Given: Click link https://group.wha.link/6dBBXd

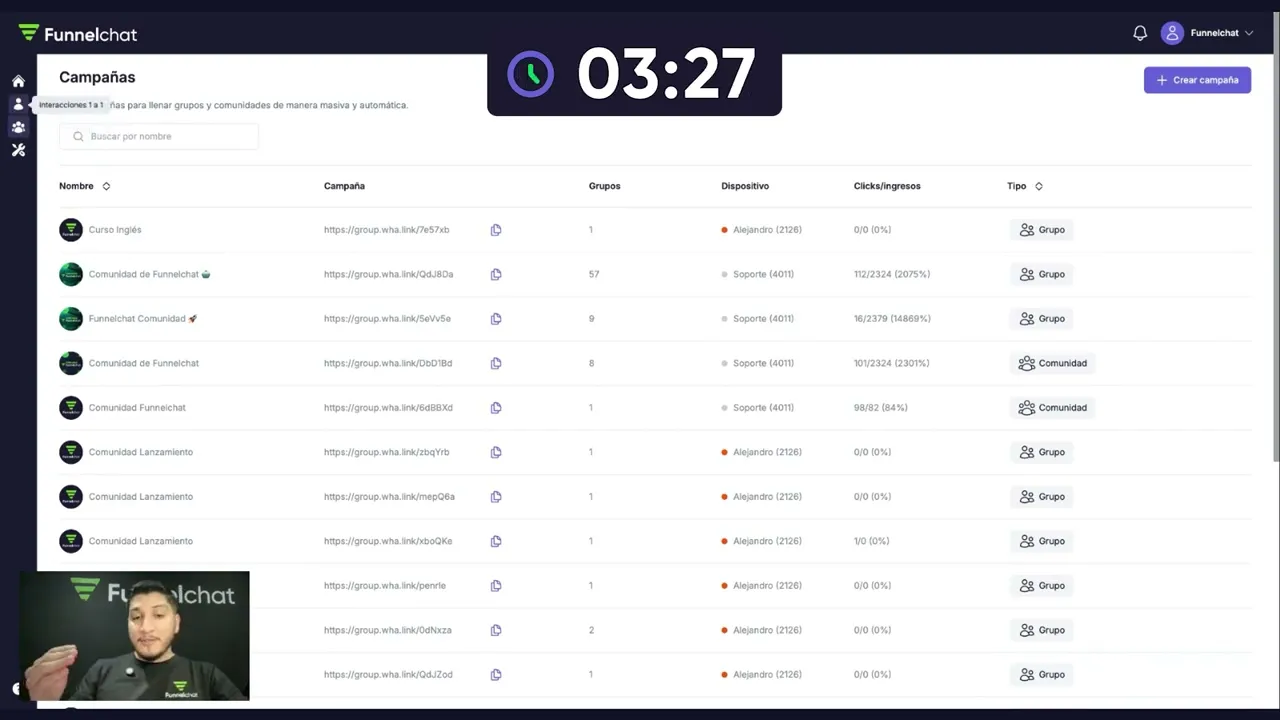Looking at the screenshot, I should tap(388, 408).
